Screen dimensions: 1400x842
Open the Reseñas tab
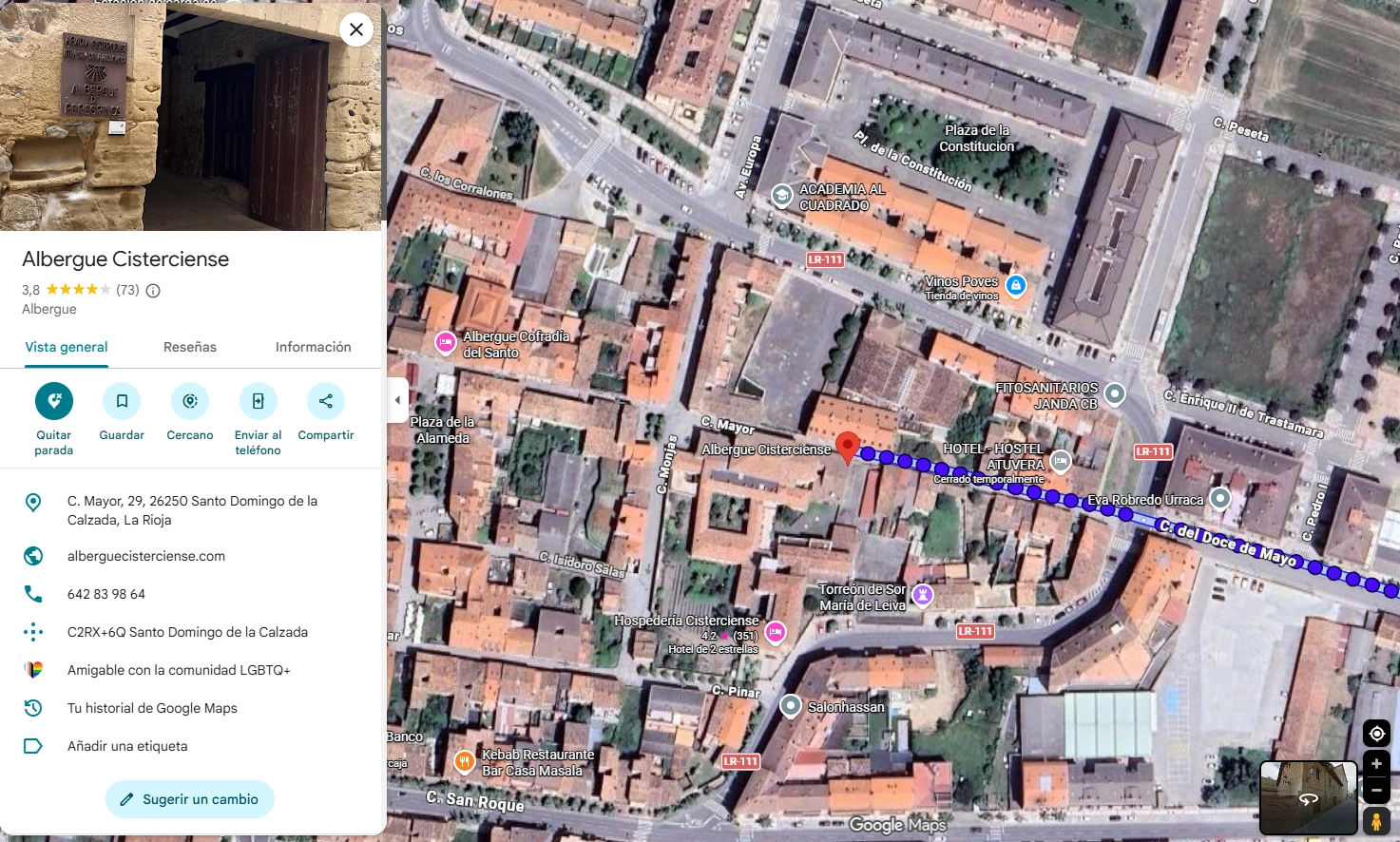click(190, 347)
